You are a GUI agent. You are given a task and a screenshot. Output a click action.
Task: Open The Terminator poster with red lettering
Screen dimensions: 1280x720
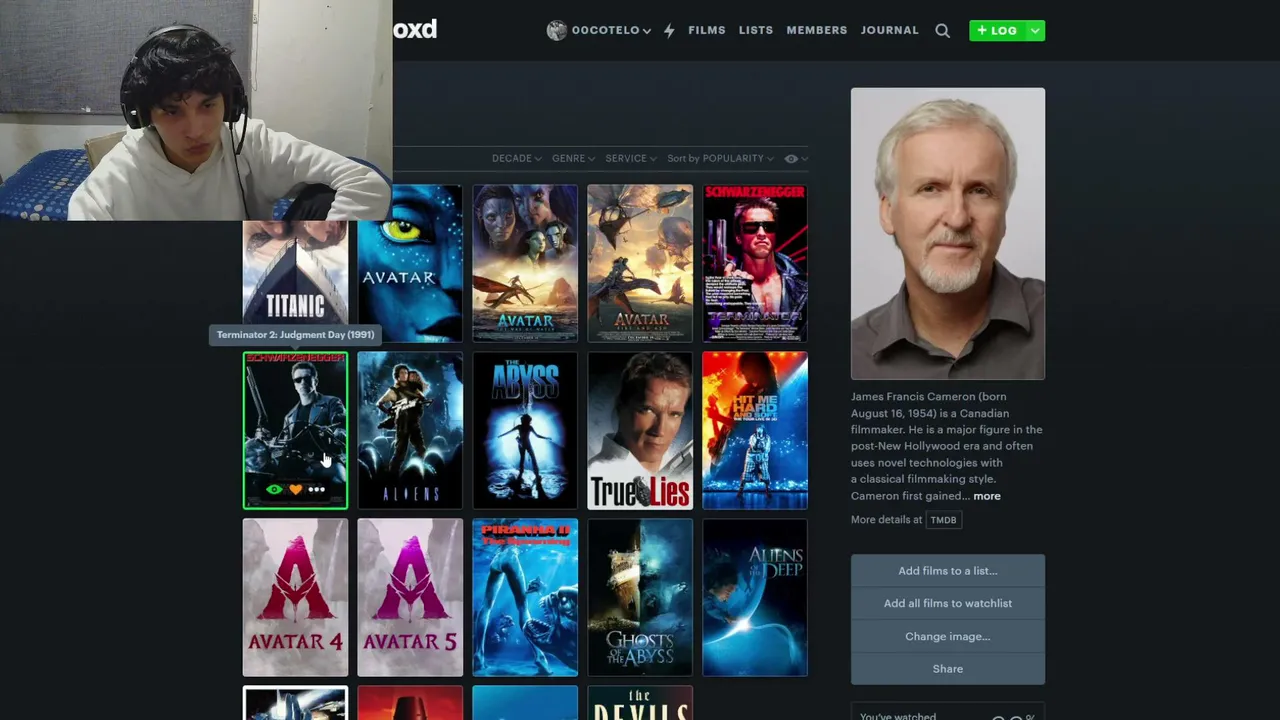[x=755, y=264]
